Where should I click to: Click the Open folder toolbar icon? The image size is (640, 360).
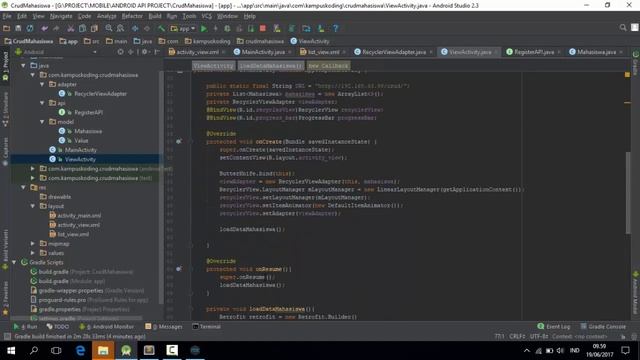pos(7,28)
